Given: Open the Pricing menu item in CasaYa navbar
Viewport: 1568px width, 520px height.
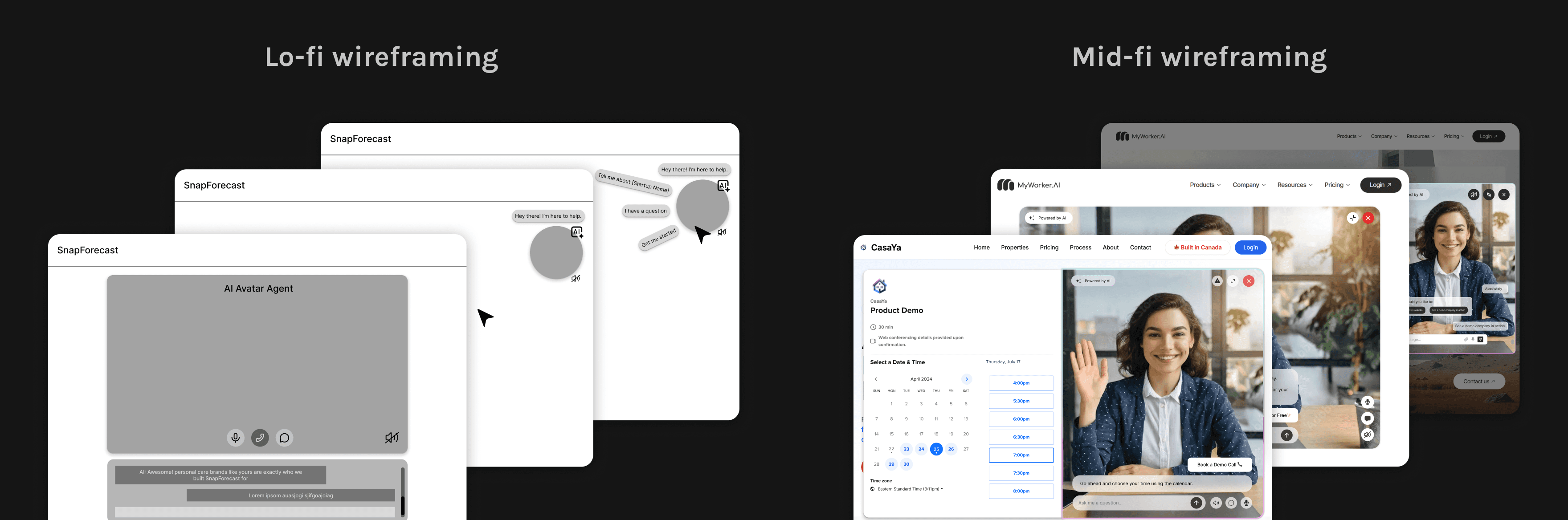Looking at the screenshot, I should click(1049, 248).
